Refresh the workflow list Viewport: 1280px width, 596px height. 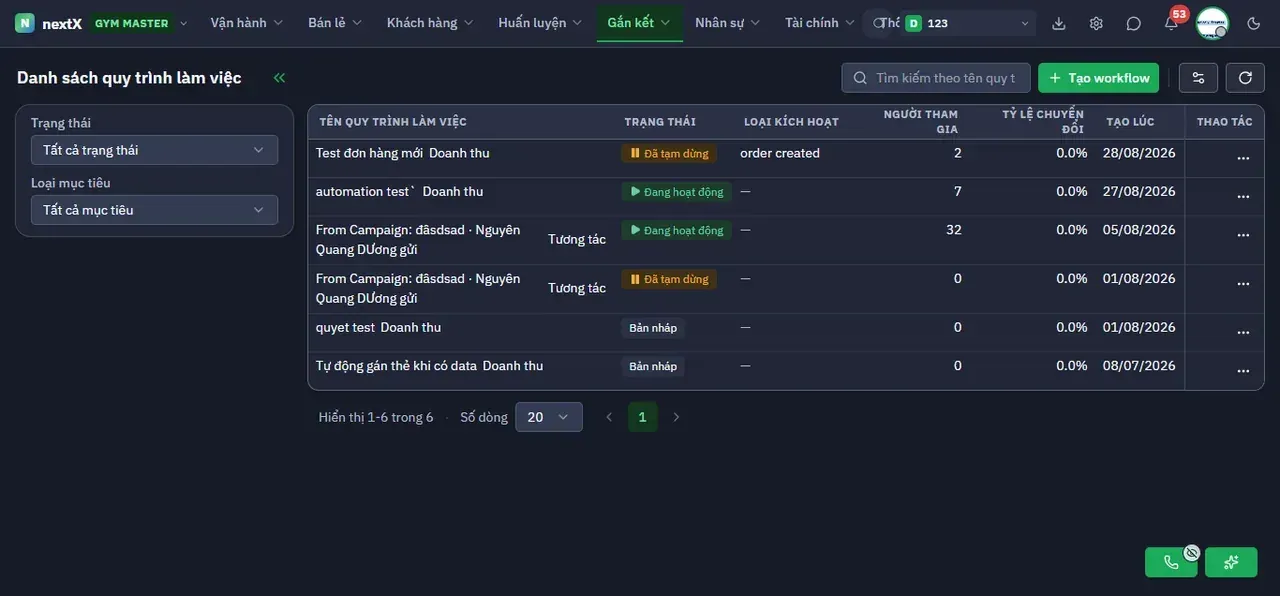click(x=1245, y=78)
